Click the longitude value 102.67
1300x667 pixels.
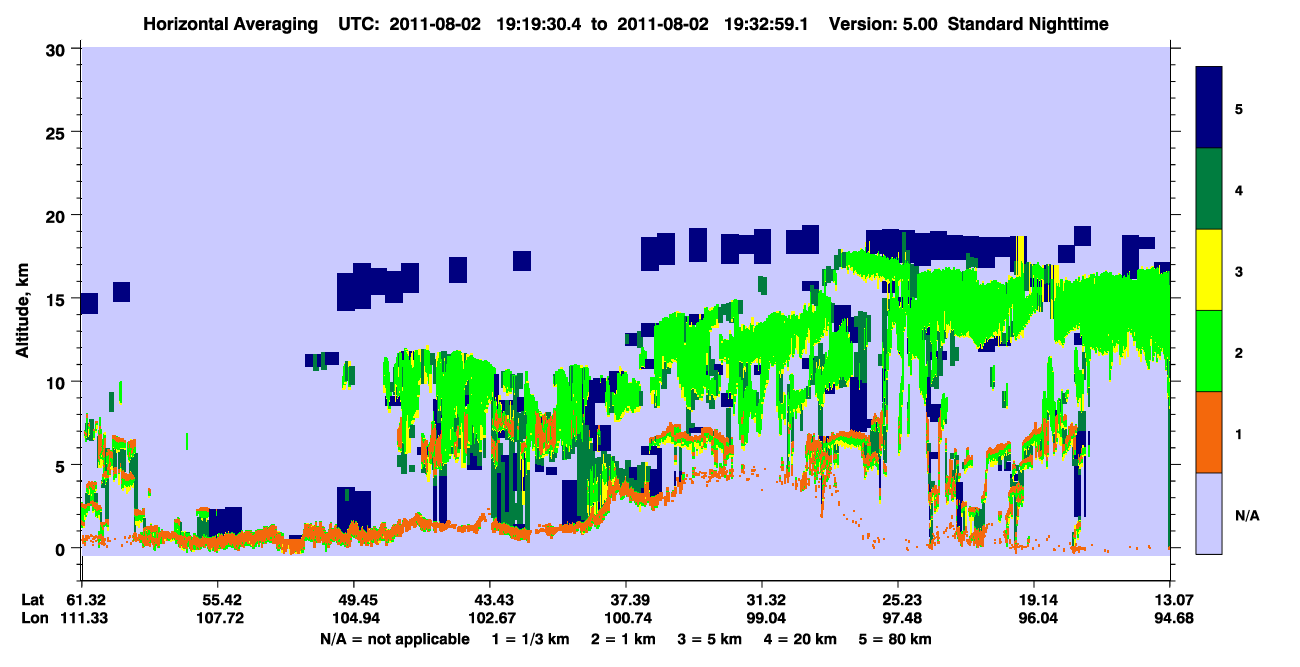click(x=490, y=619)
